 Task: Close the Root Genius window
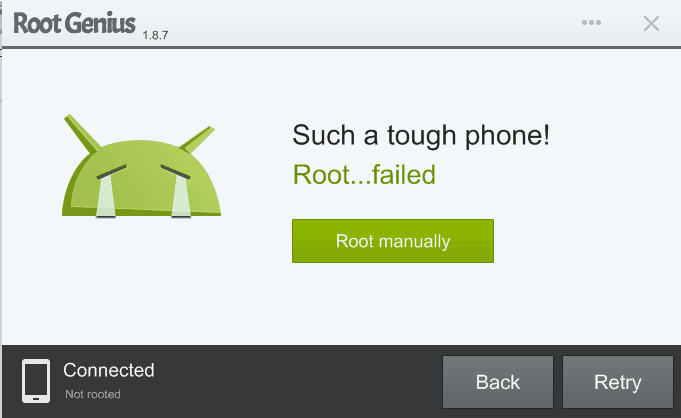(651, 23)
